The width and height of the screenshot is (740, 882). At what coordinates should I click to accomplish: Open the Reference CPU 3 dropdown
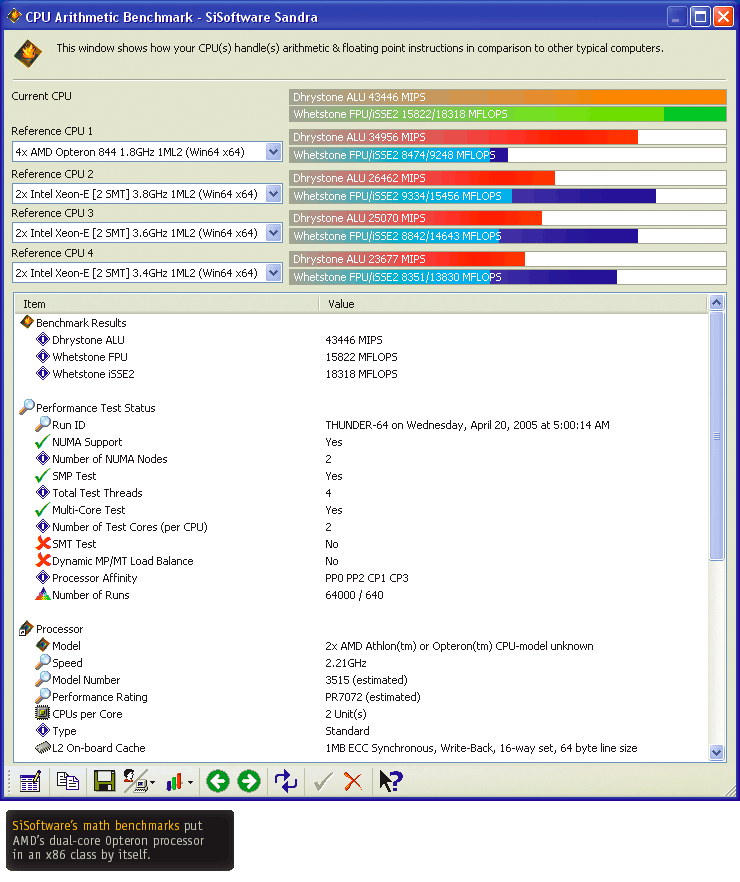coord(273,232)
